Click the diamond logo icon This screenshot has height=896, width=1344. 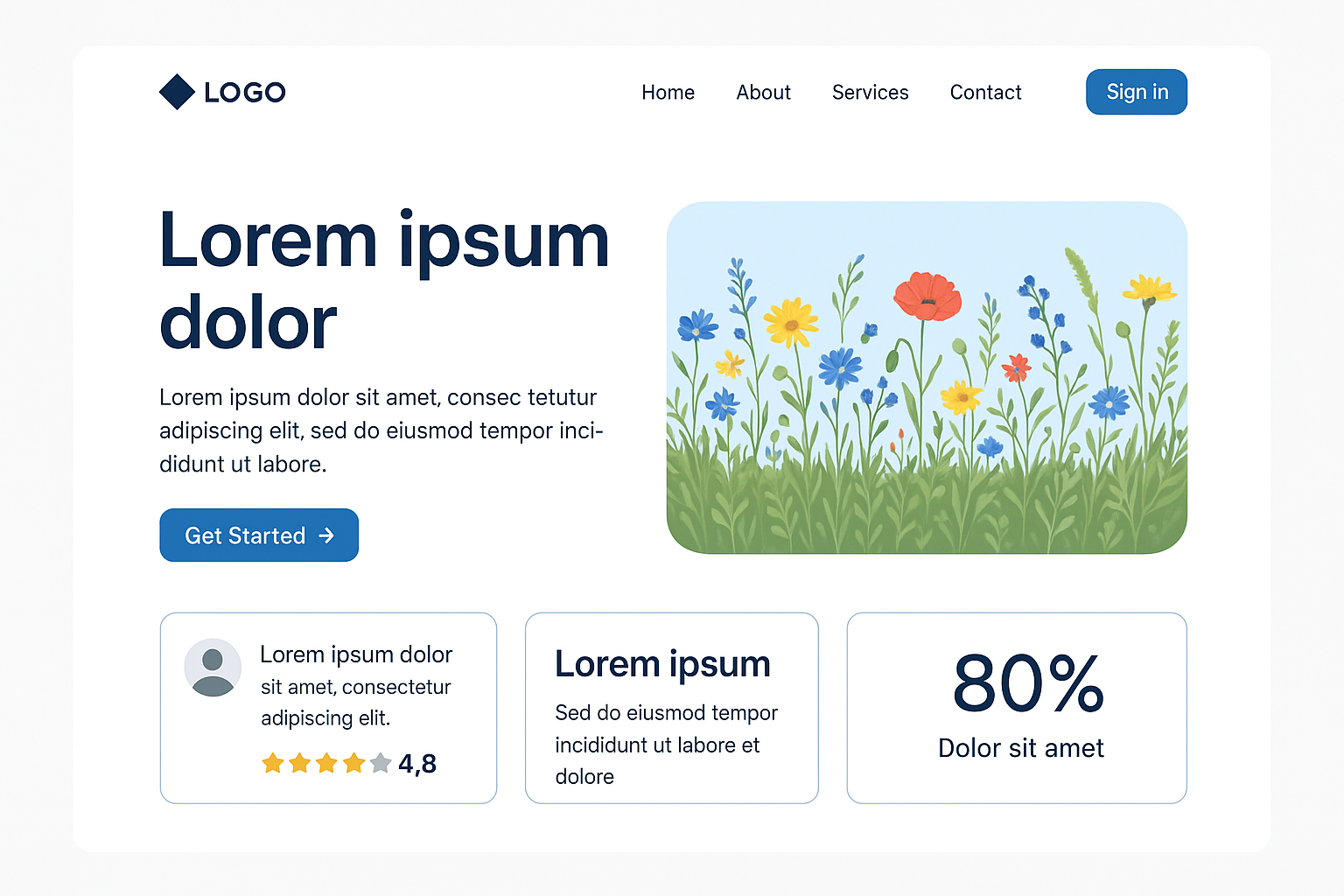pos(177,92)
